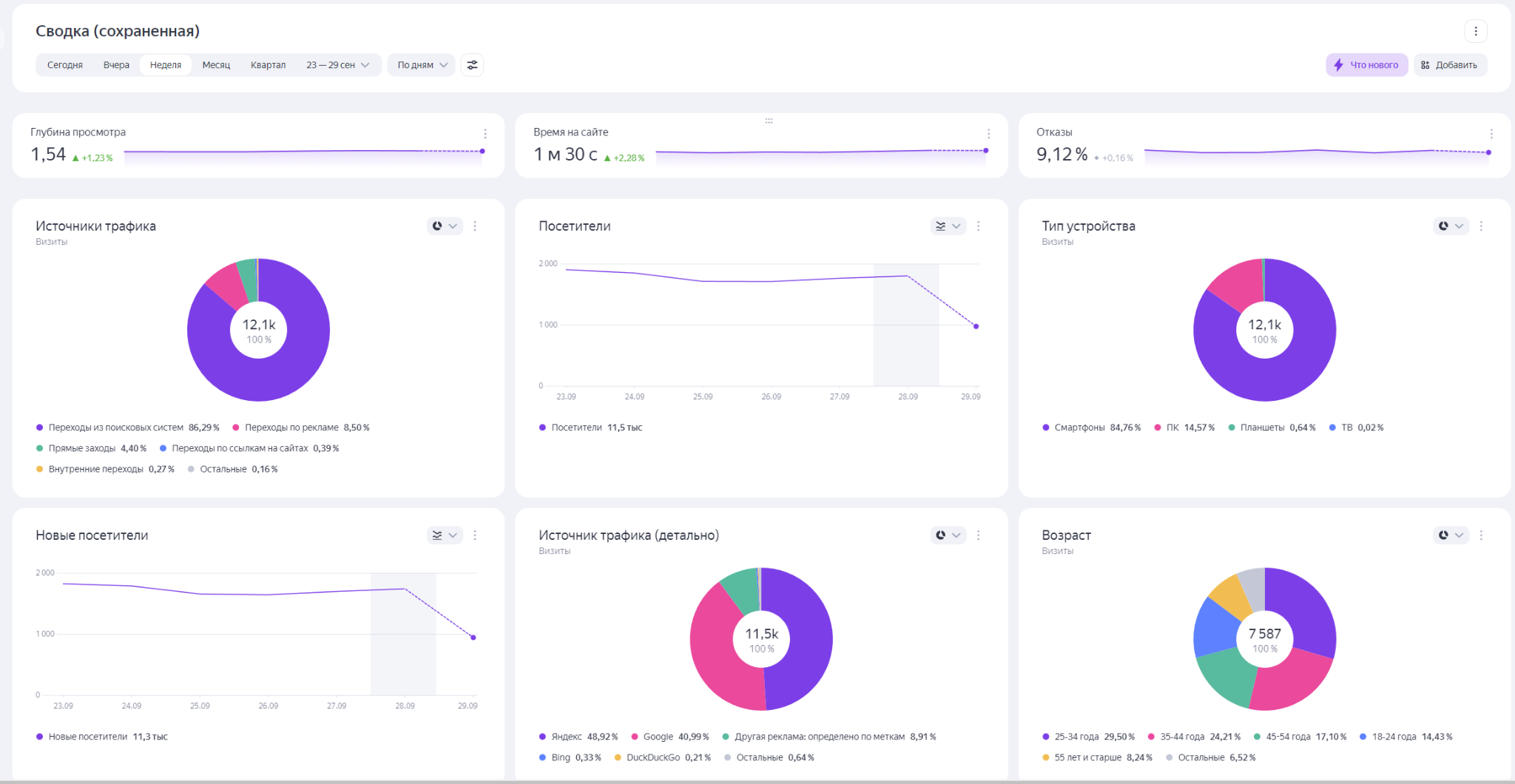Open the filter settings sliders icon
Image resolution: width=1515 pixels, height=784 pixels.
pos(472,65)
